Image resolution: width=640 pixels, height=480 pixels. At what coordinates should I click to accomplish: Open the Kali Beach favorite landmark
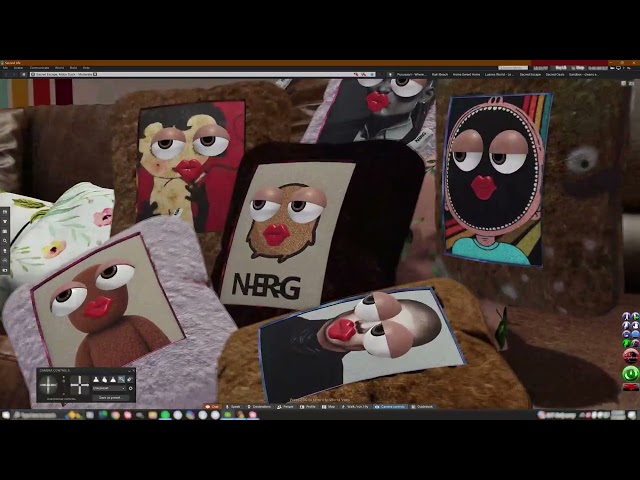440,75
